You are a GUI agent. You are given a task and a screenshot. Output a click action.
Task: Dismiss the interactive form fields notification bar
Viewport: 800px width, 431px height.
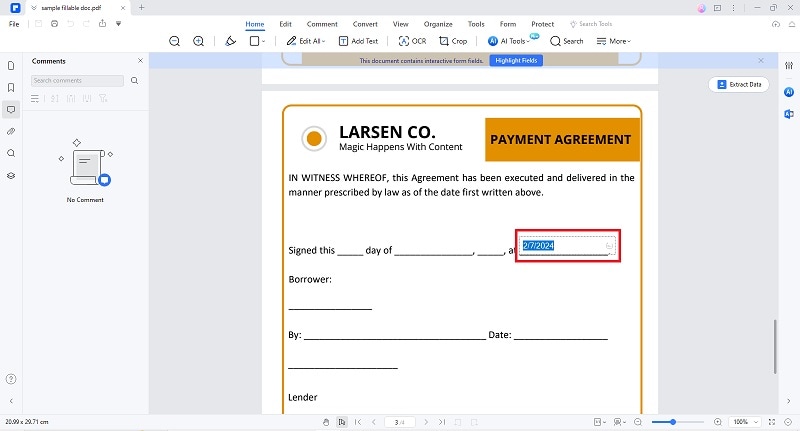coord(761,60)
